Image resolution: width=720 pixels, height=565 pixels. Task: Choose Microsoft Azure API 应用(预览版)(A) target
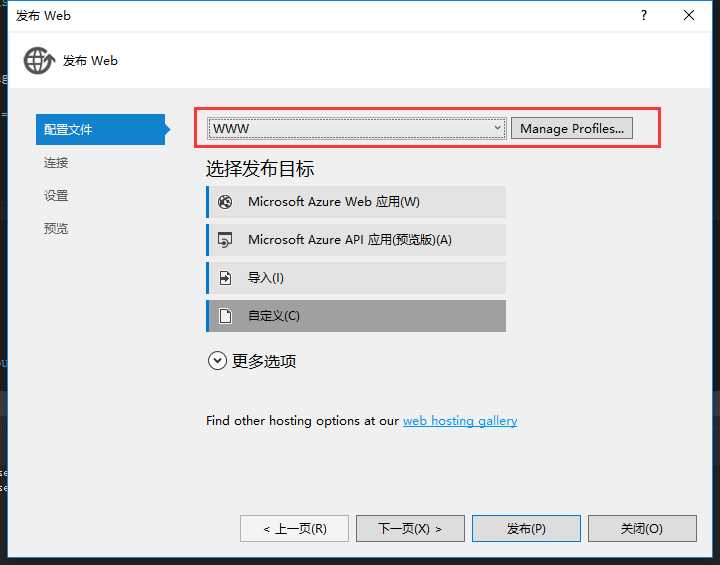coord(356,240)
